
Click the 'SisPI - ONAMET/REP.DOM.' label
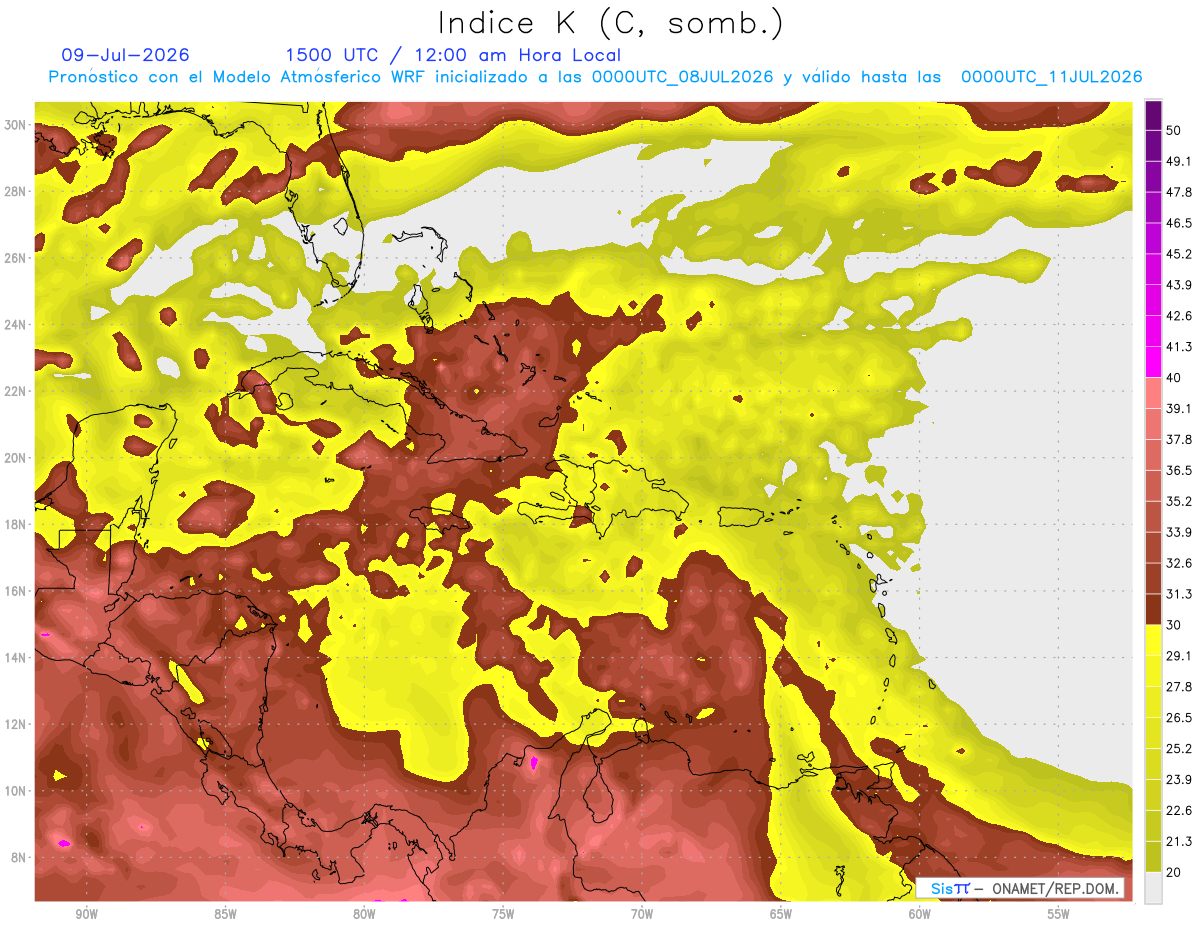coord(1020,888)
